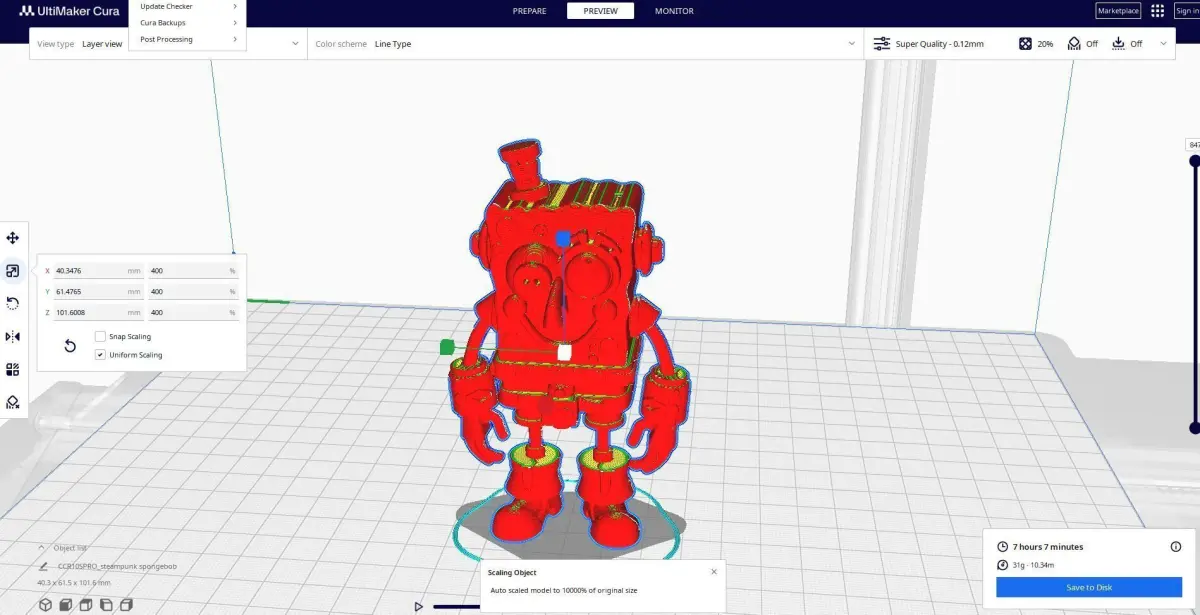
Task: Open the View type dropdown
Action: 168,44
